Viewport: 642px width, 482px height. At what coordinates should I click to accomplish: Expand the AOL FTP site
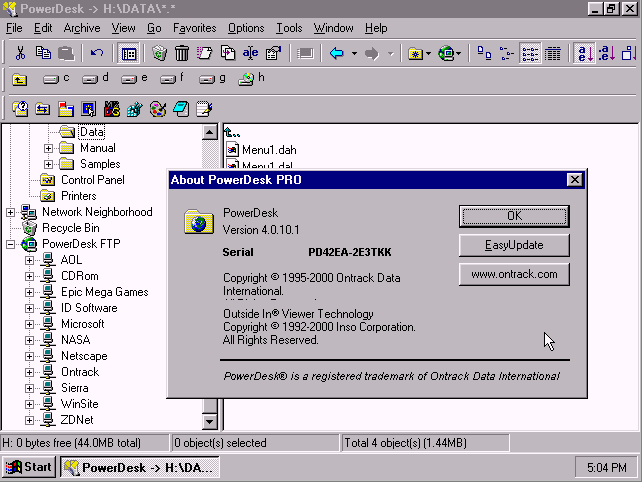coord(29,260)
